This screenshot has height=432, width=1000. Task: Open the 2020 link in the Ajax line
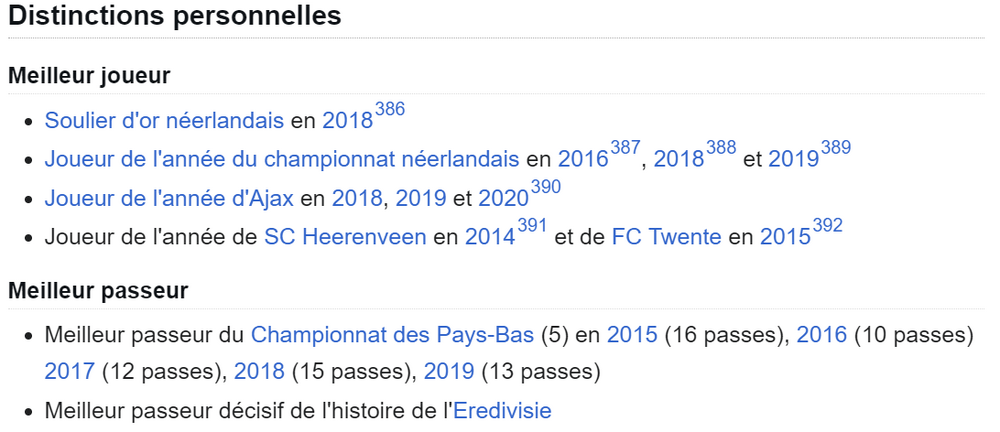coord(504,198)
